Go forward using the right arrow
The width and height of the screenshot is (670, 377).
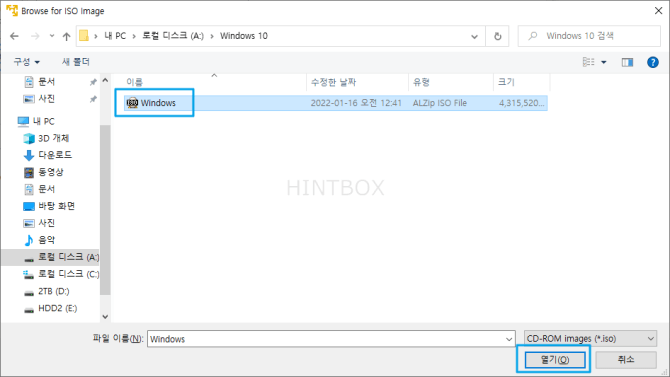[35, 36]
